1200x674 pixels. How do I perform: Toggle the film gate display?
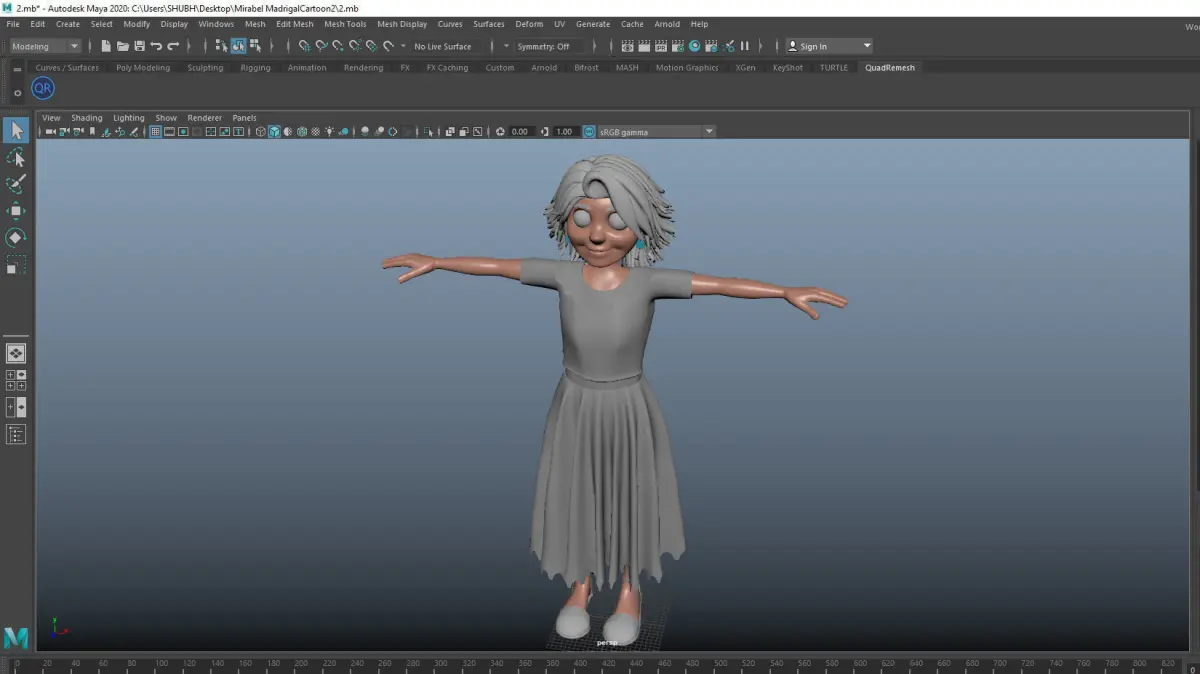coord(169,131)
